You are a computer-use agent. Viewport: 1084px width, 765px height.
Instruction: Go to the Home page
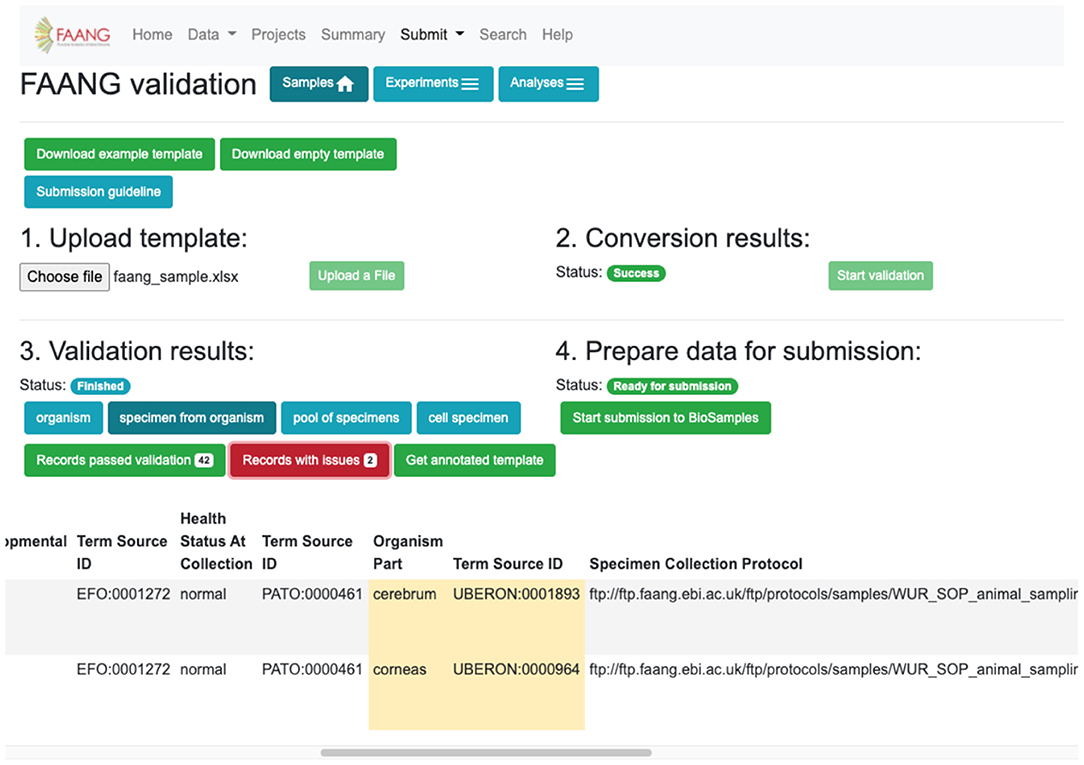pos(152,35)
